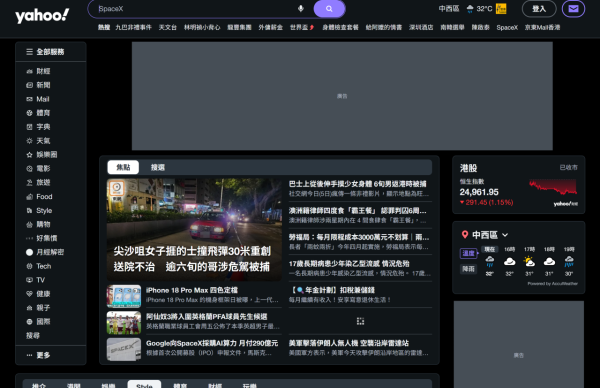
Task: Open the SpaceX article thumbnail
Action: [x=124, y=349]
